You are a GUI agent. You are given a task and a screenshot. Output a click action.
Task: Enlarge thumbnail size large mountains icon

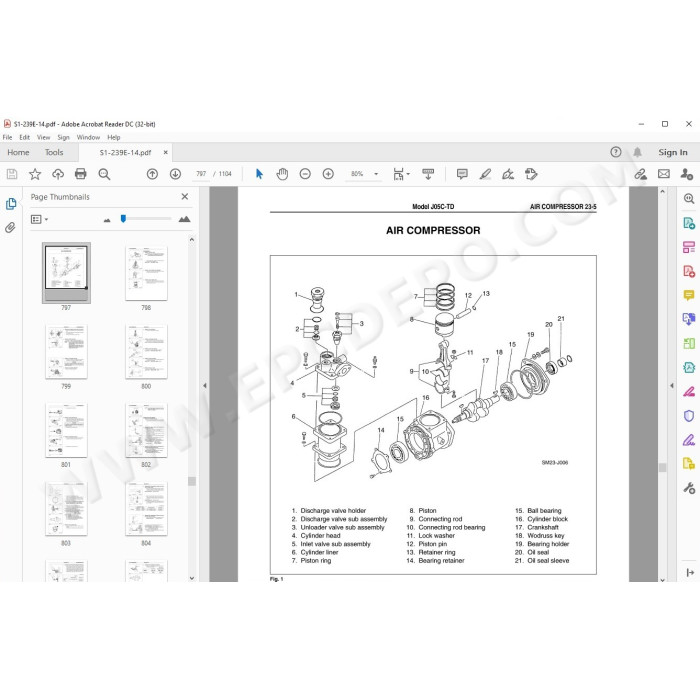tap(184, 219)
